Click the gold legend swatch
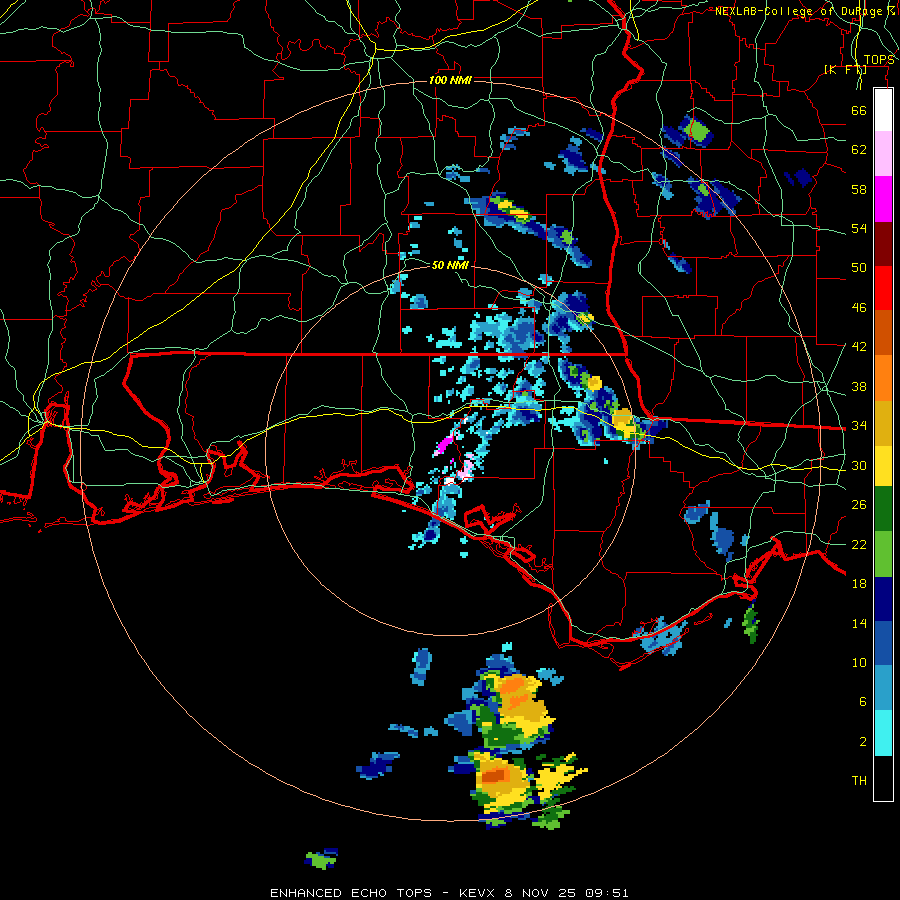This screenshot has width=900, height=900. coord(883,423)
